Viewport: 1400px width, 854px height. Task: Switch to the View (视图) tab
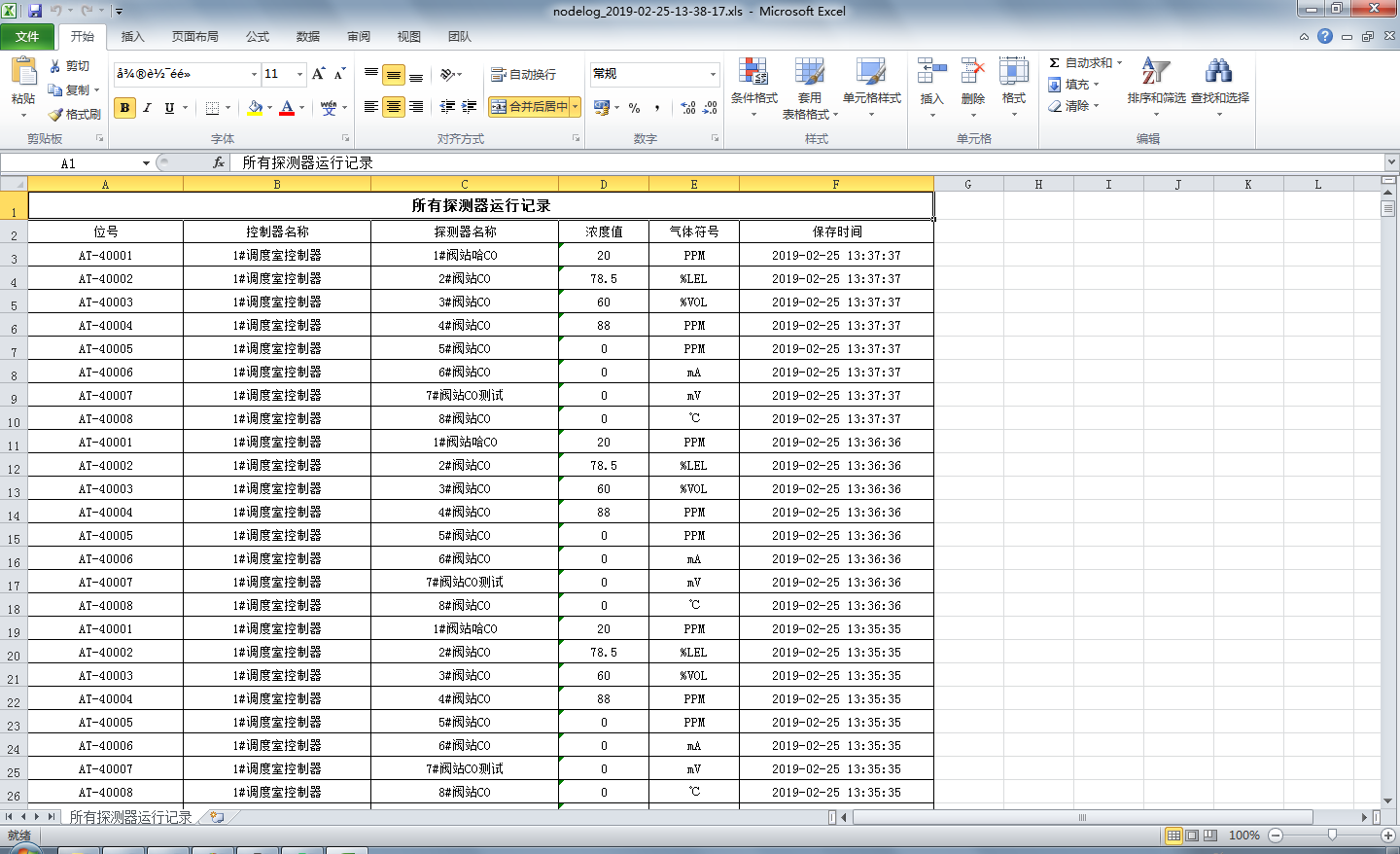tap(409, 37)
